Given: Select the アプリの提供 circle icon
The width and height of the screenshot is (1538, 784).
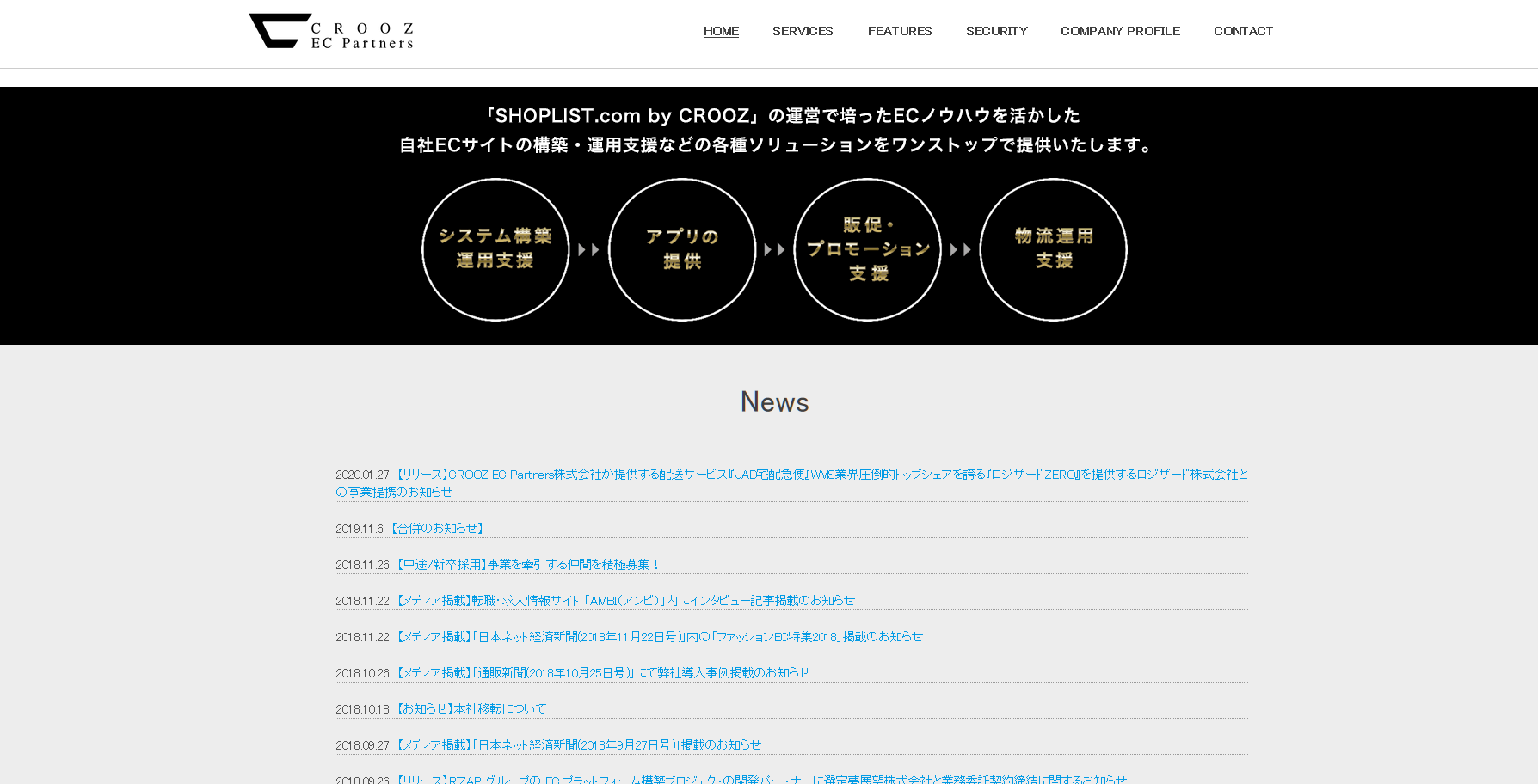Looking at the screenshot, I should (681, 249).
